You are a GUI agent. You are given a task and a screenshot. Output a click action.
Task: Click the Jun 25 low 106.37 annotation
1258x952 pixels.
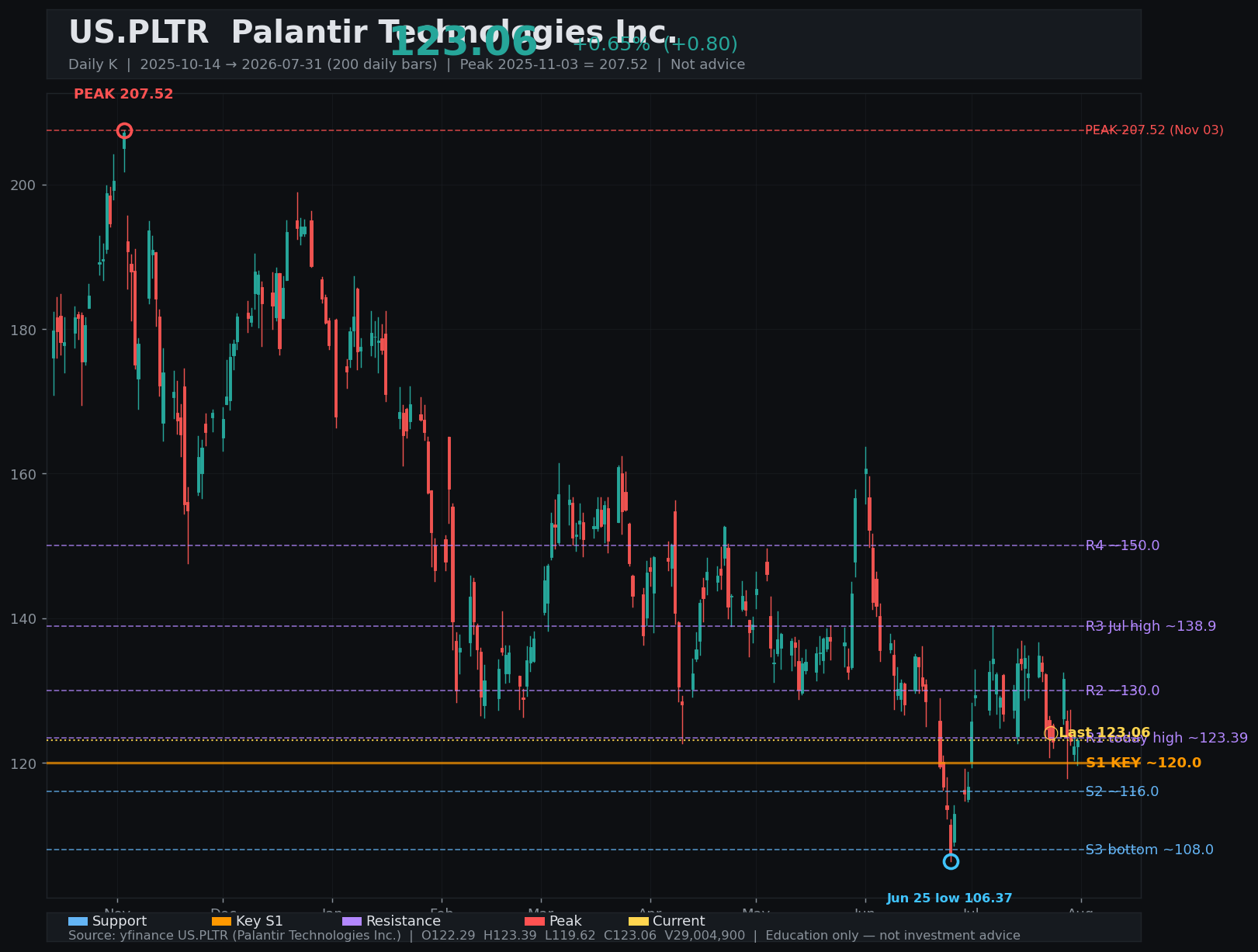[949, 898]
